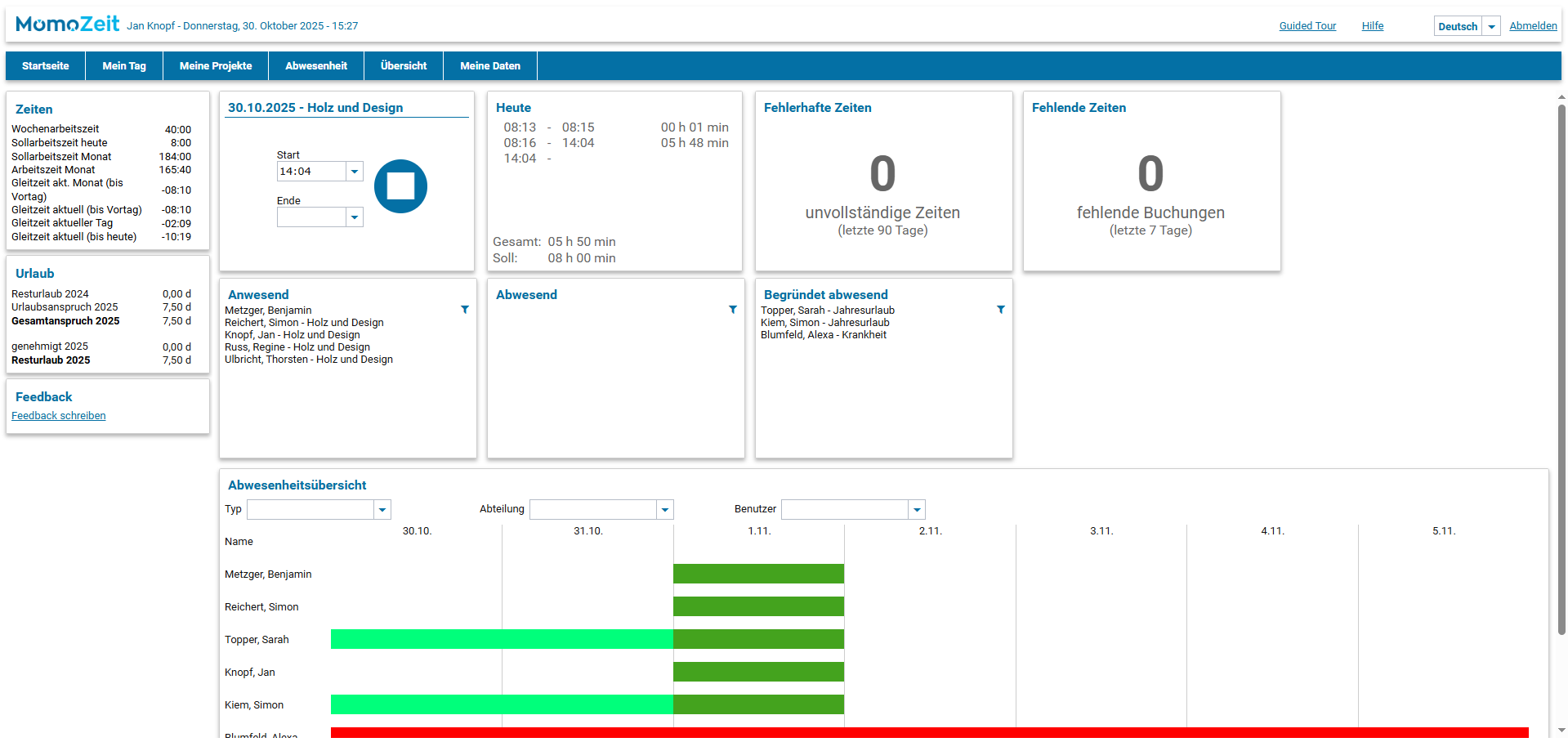
Task: Expand the Abteilung filter dropdown
Action: coord(665,510)
